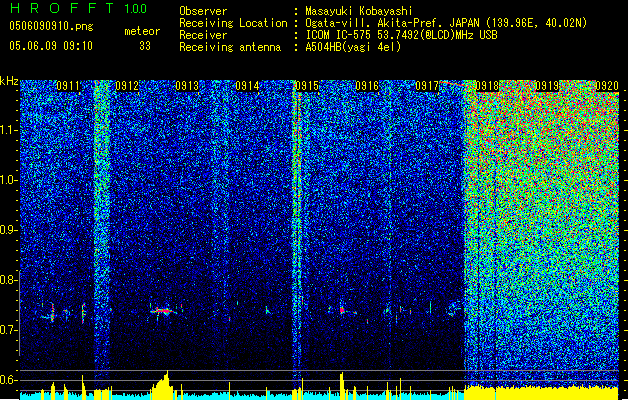This screenshot has width=629, height=400.
Task: Click the 0916 time marker
Action: click(367, 86)
